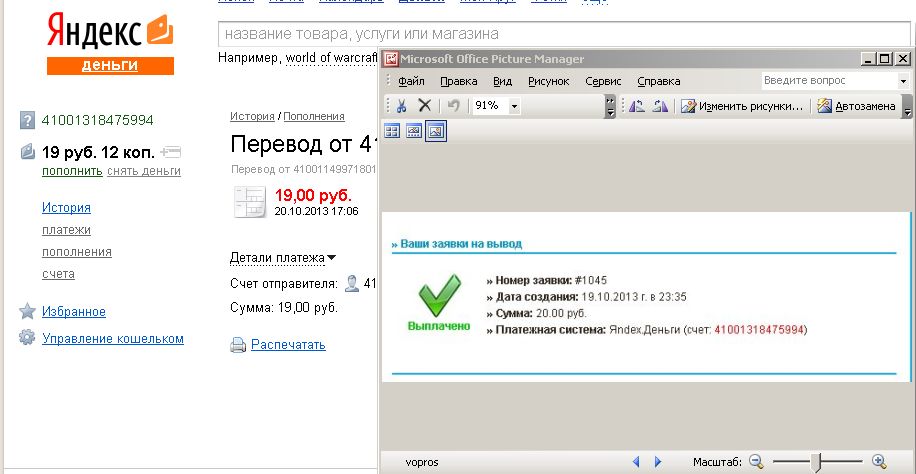Open the Справка menu
916x474 pixels.
pyautogui.click(x=659, y=81)
